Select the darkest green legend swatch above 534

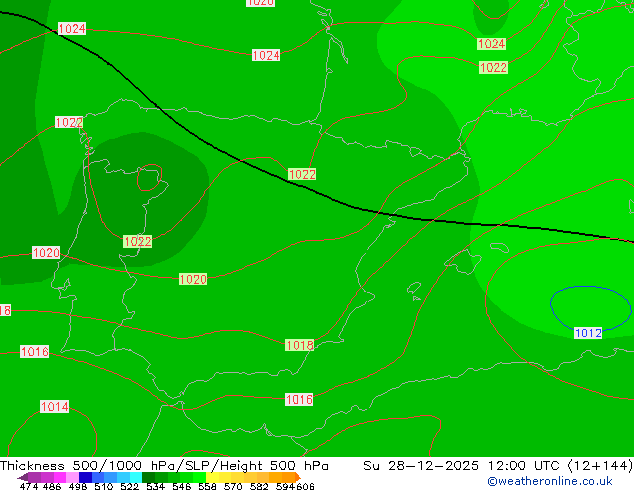pyautogui.click(x=148, y=477)
